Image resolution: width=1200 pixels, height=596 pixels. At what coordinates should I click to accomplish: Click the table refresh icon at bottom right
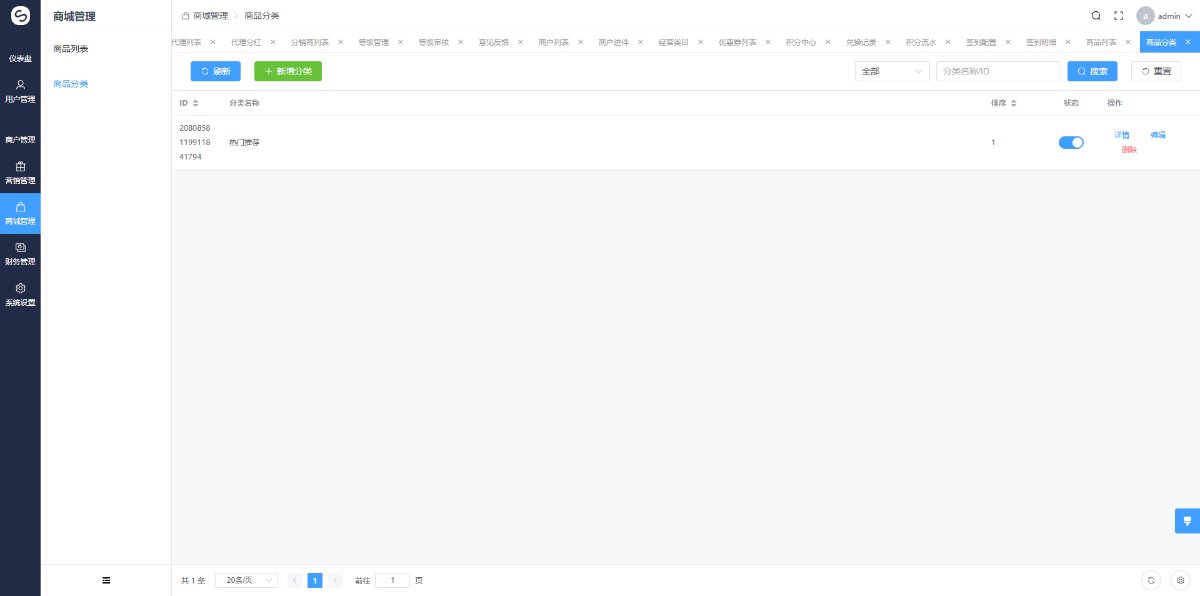pos(1152,580)
